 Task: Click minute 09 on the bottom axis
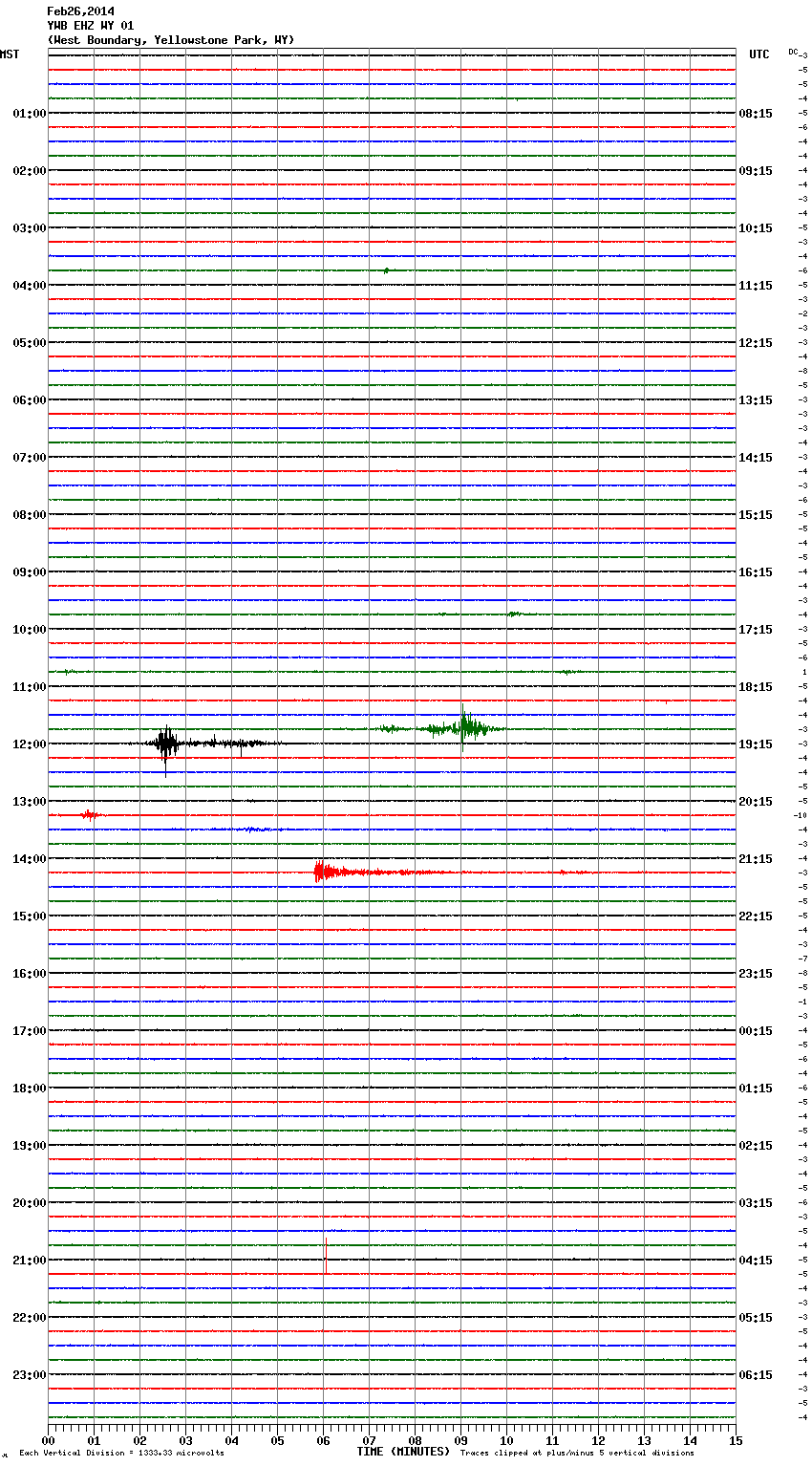(460, 1440)
